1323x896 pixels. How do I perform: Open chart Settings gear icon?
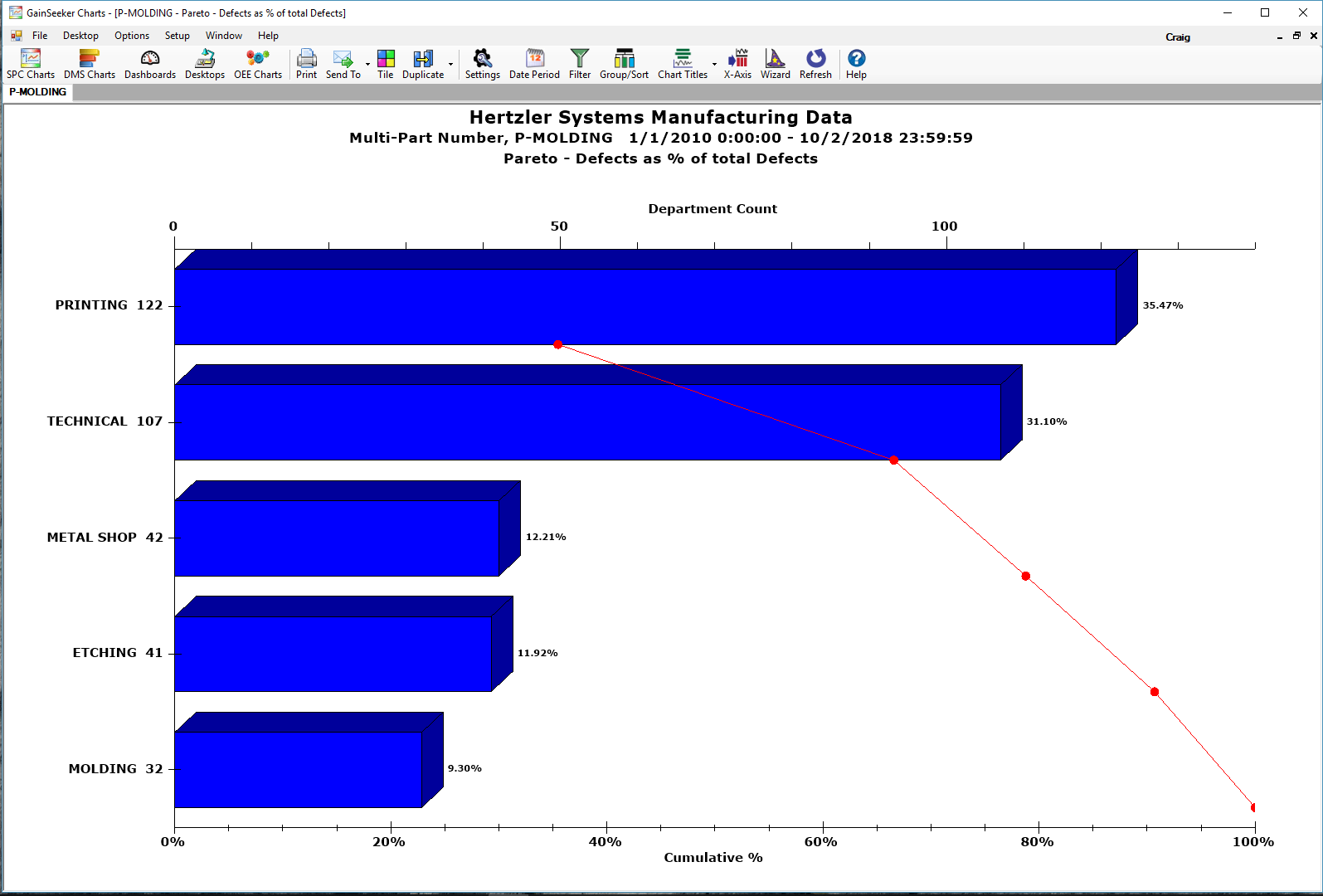(482, 64)
